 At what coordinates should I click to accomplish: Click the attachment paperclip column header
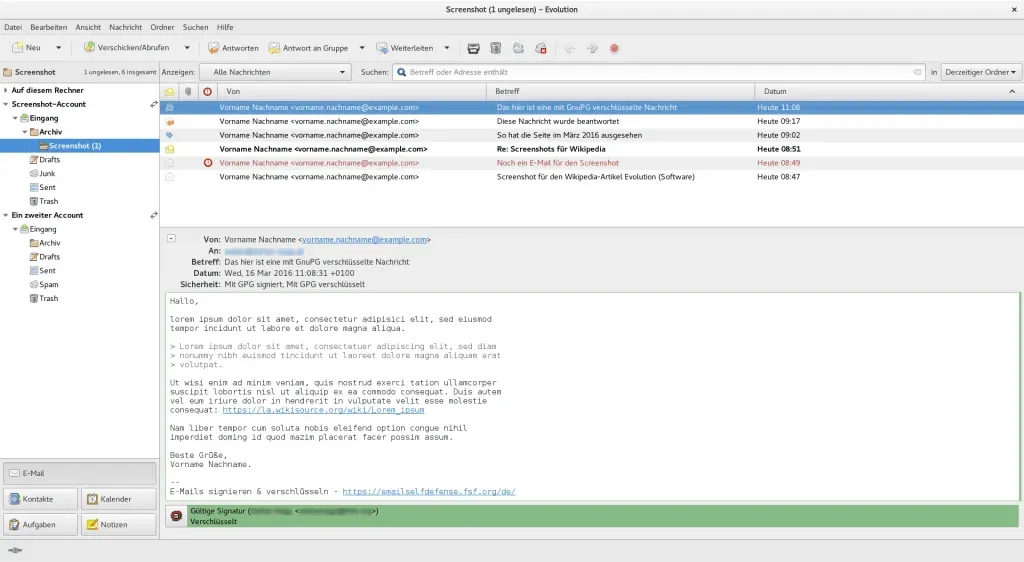tap(188, 91)
